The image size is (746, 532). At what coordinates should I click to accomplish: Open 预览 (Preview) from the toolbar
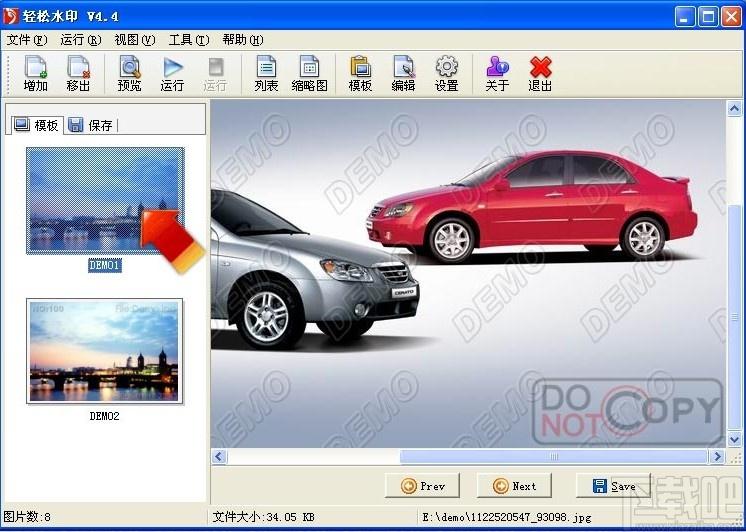(129, 73)
